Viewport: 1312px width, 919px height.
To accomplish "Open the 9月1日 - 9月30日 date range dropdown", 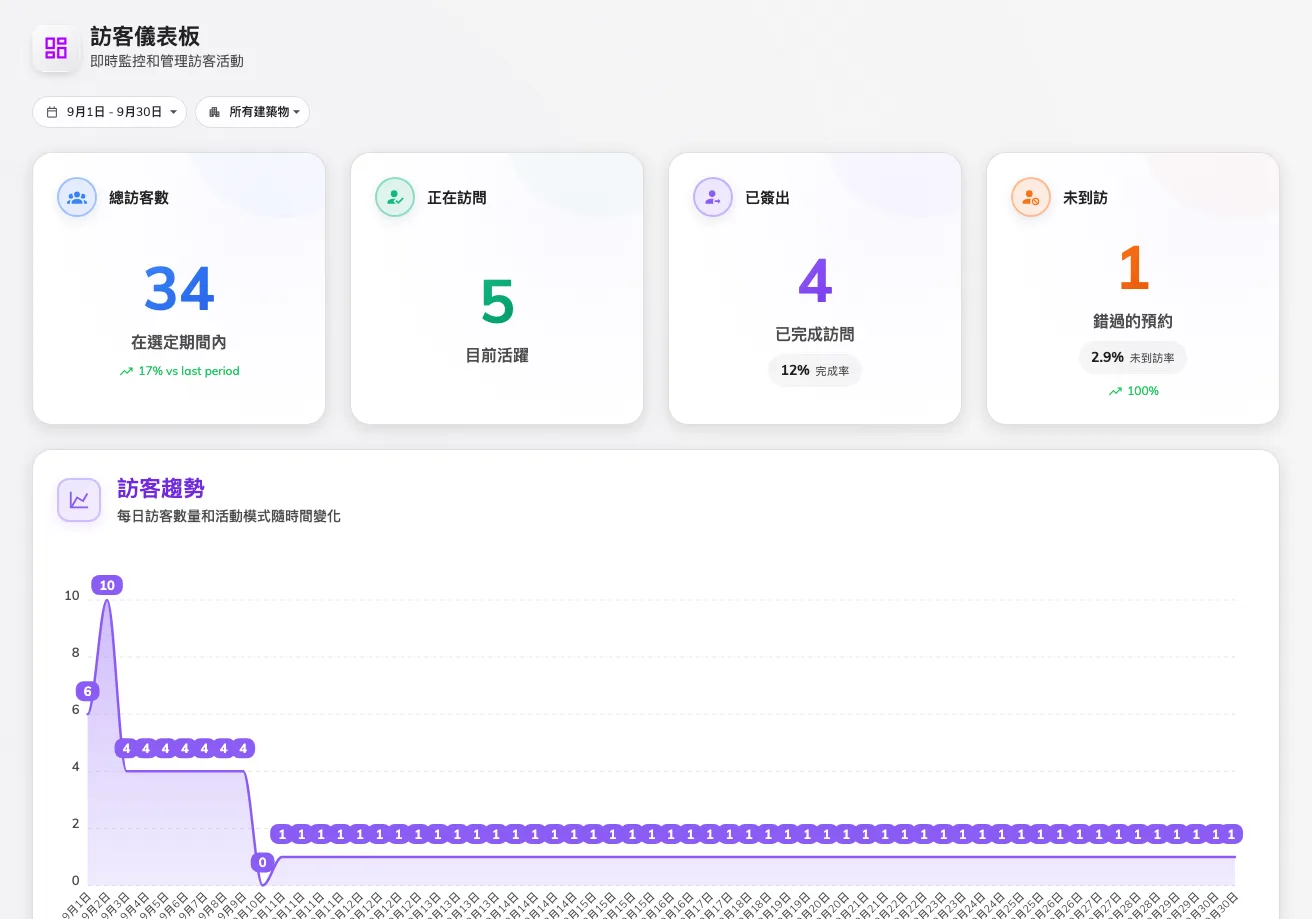I will point(110,112).
